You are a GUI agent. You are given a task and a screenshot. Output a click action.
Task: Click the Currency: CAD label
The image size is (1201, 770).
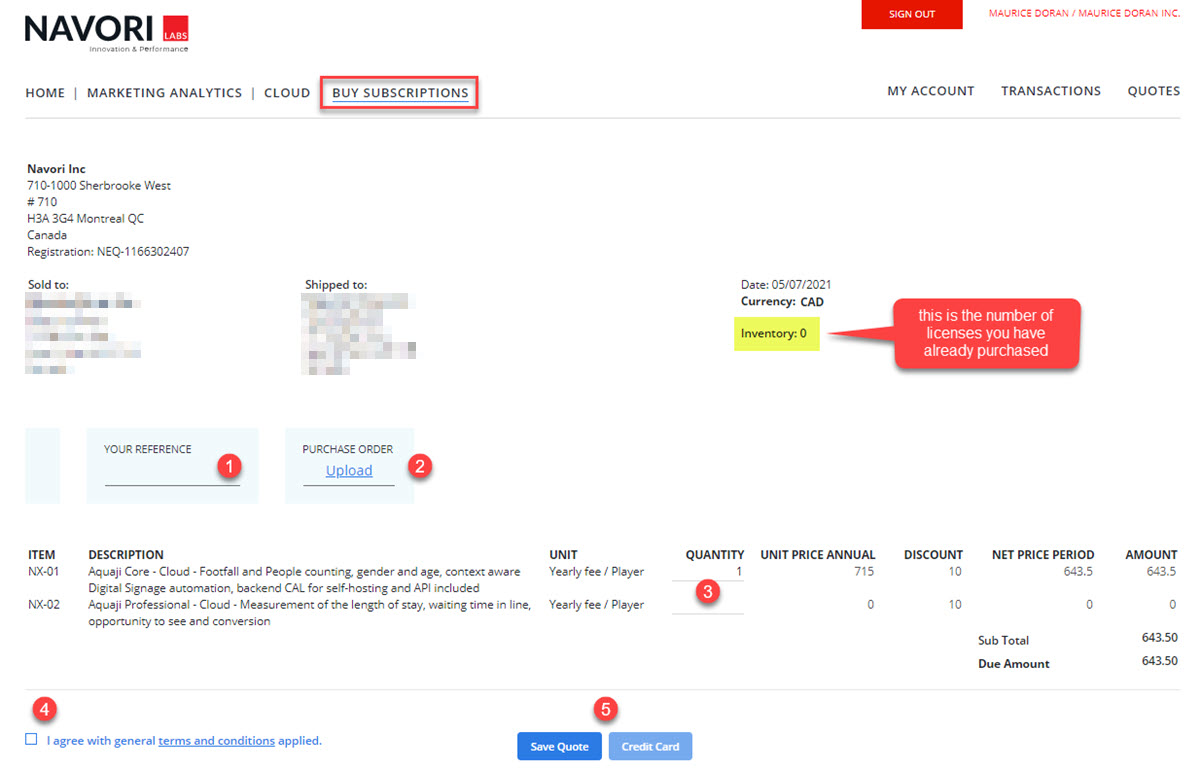782,302
